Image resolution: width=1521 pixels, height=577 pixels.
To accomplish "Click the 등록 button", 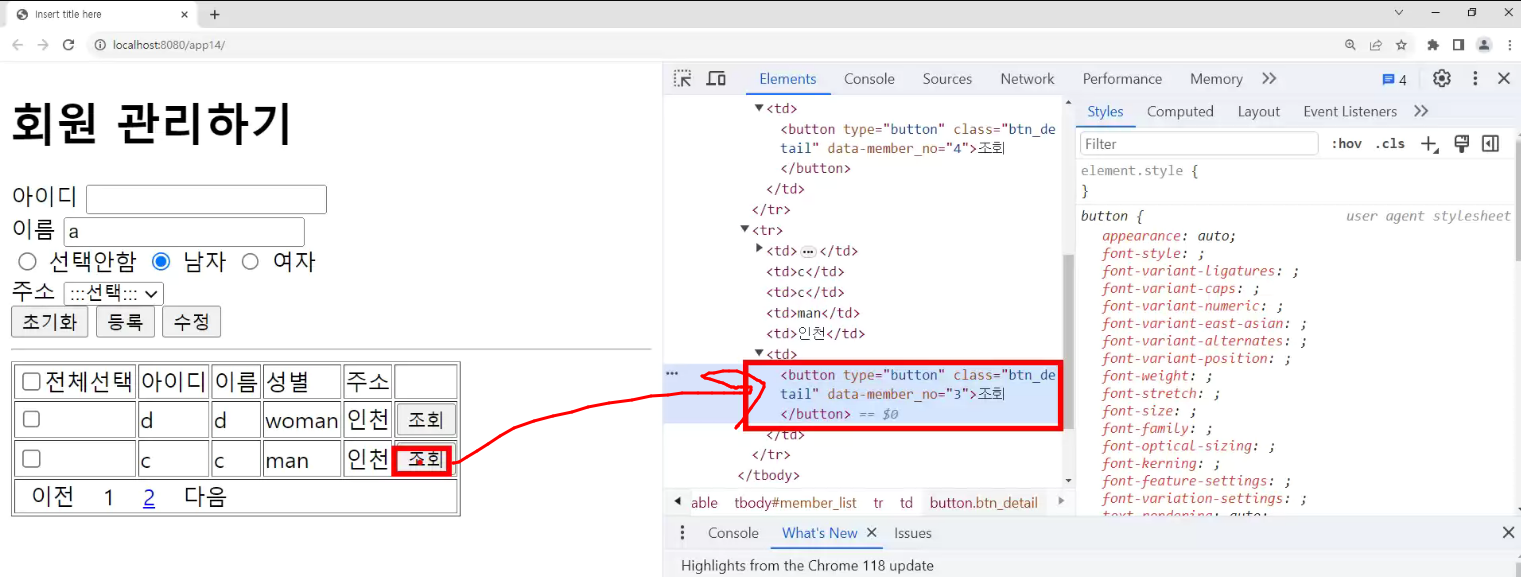I will [x=126, y=322].
